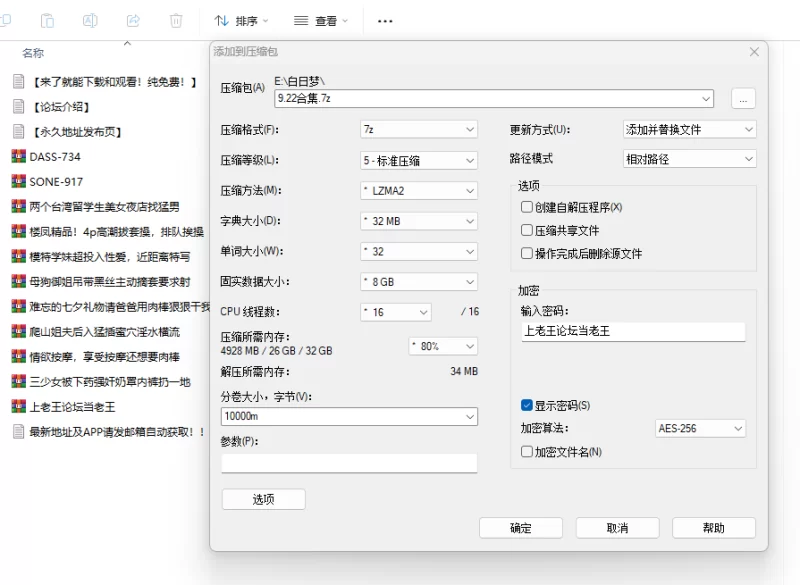Select the 【论坛介绍】 text file icon
This screenshot has width=800, height=585.
[18, 106]
